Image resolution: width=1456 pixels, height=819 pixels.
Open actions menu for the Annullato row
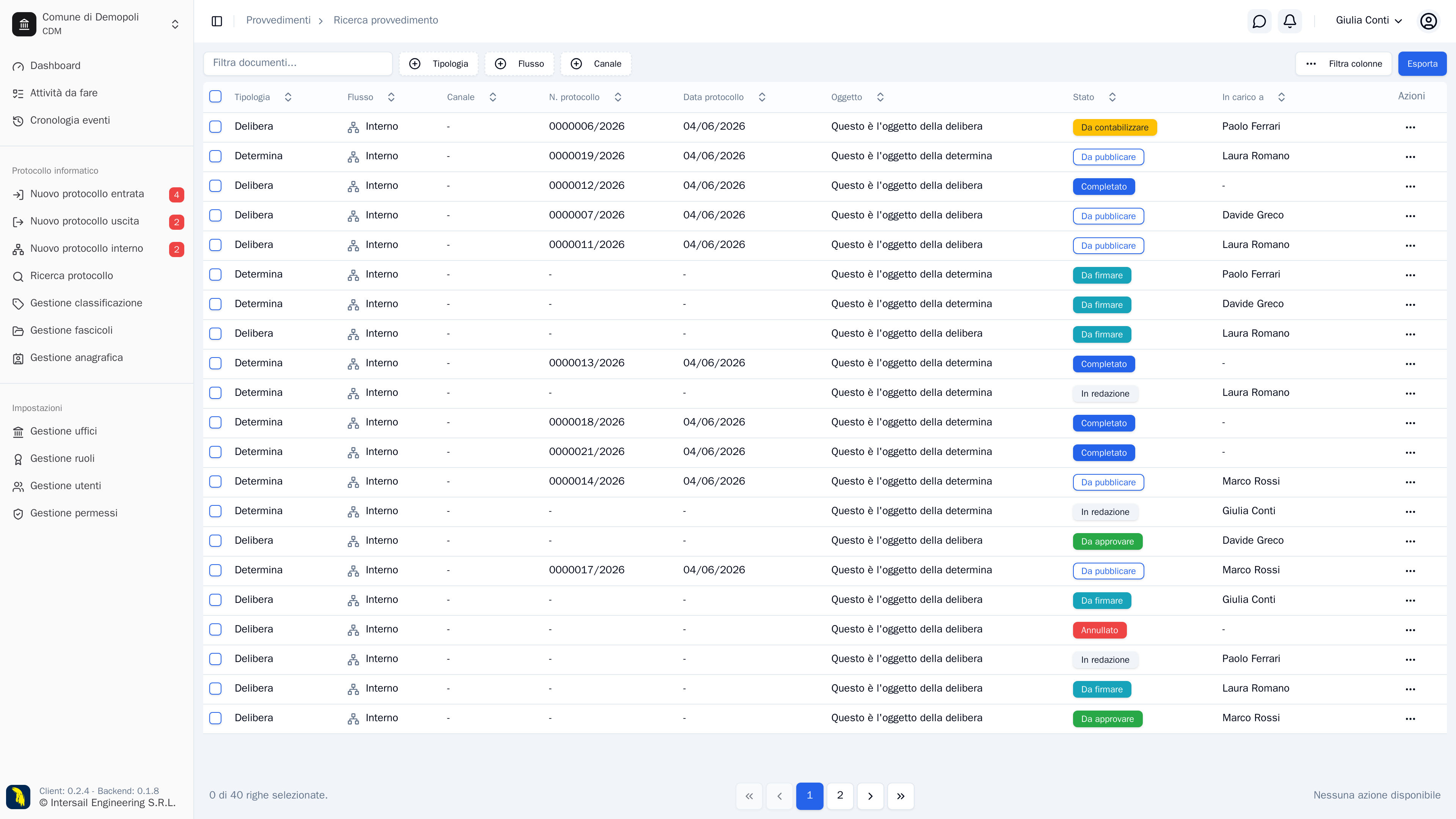pyautogui.click(x=1410, y=630)
